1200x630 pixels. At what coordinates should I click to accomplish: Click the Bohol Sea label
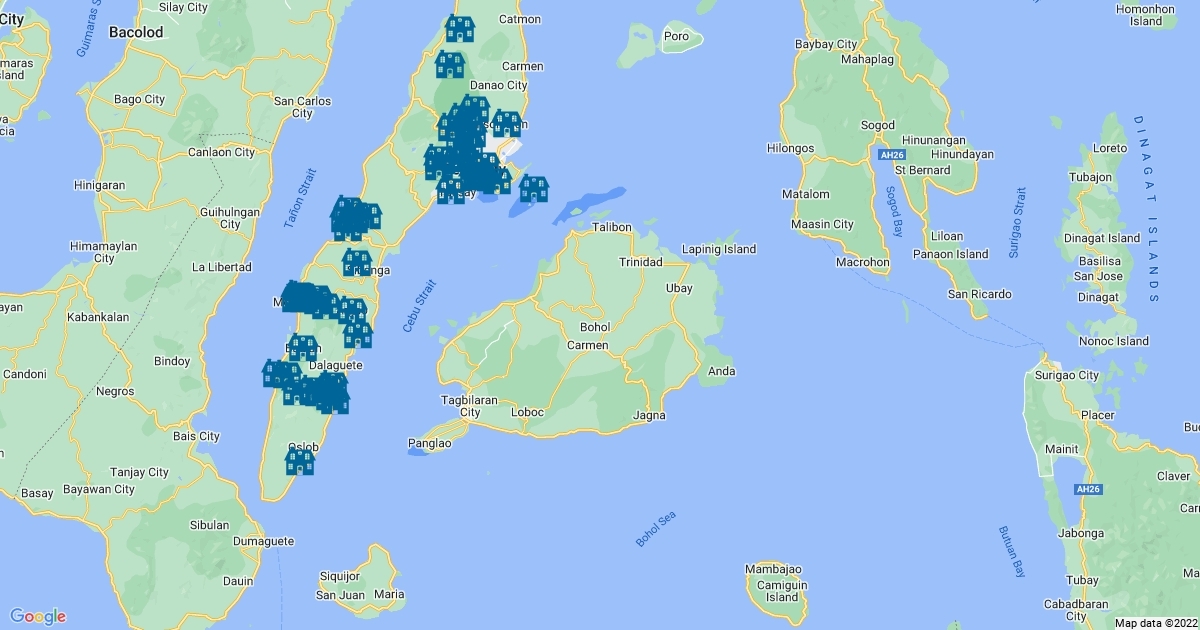pos(656,529)
